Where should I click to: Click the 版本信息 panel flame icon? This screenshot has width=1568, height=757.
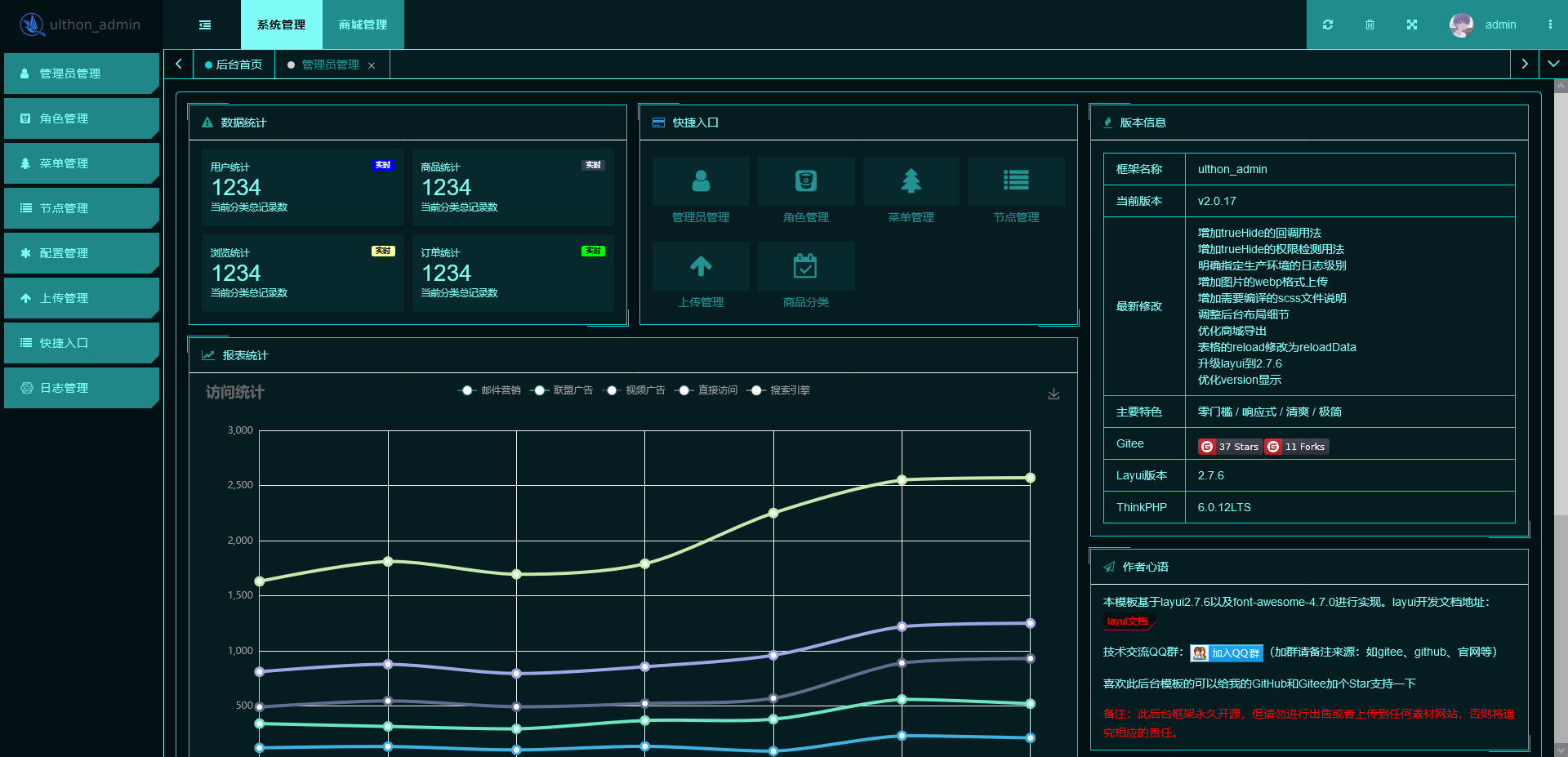pyautogui.click(x=1107, y=122)
